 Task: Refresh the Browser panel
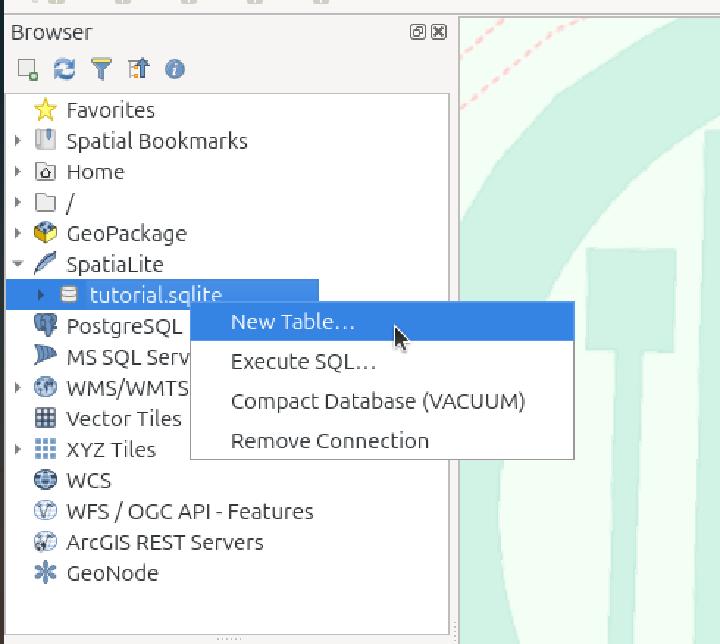[64, 69]
